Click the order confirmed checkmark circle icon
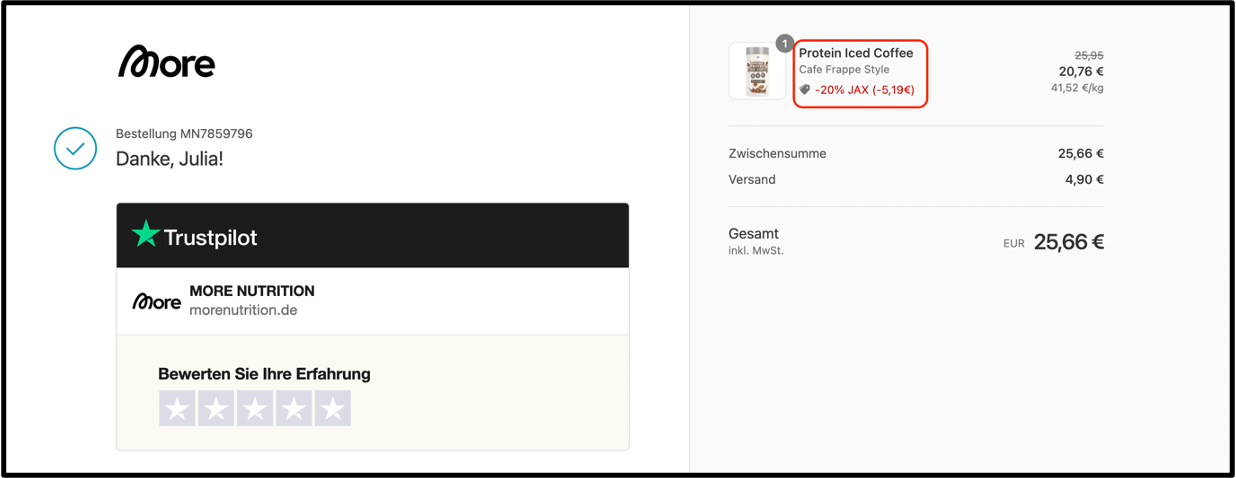Viewport: 1236px width, 478px height. 76,148
